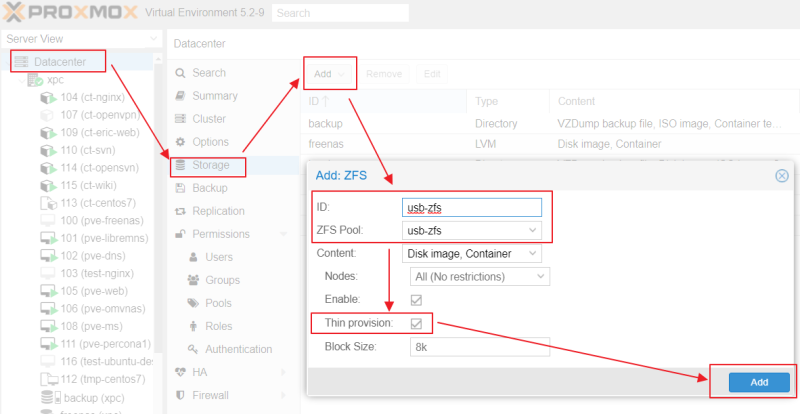Viewport: 800px width, 414px height.
Task: Click the Block Size field showing 8k
Action: click(x=480, y=347)
